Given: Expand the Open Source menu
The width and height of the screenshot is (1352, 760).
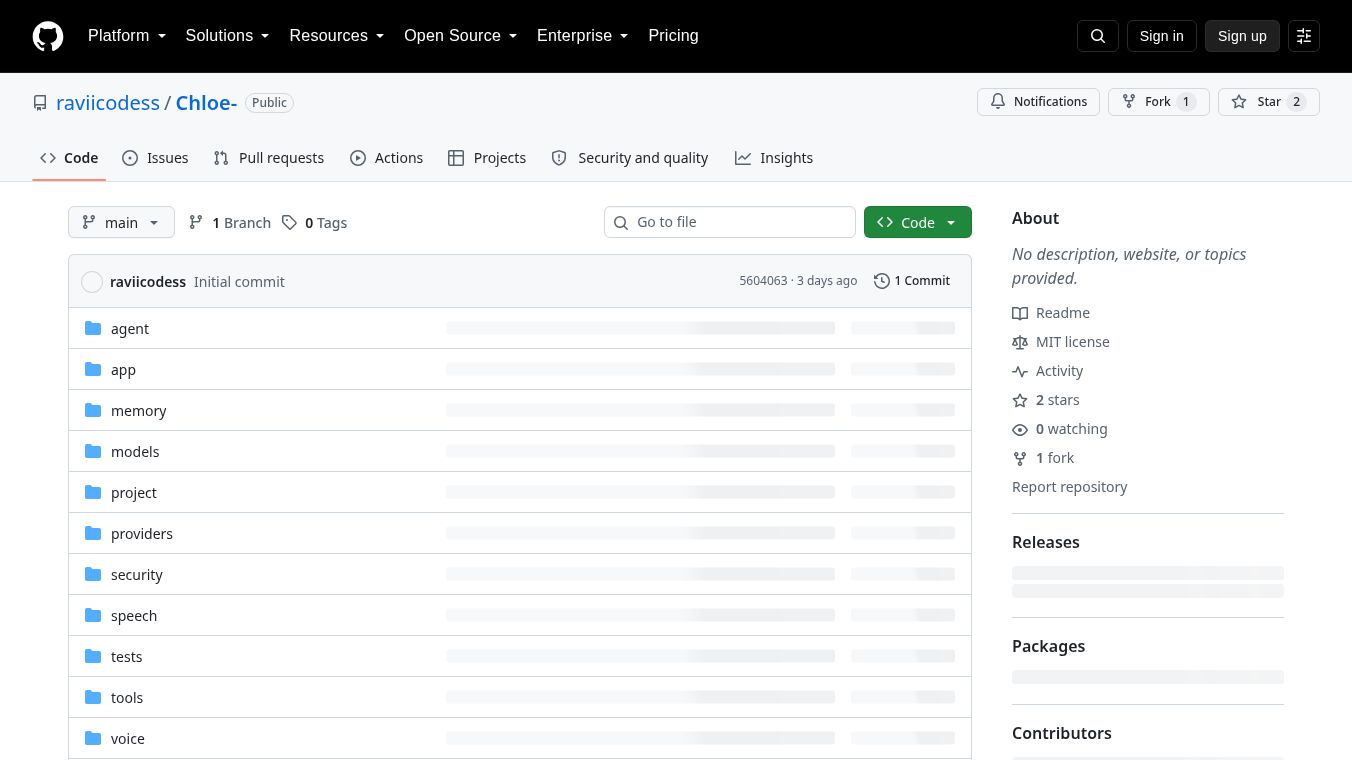Looking at the screenshot, I should (461, 36).
